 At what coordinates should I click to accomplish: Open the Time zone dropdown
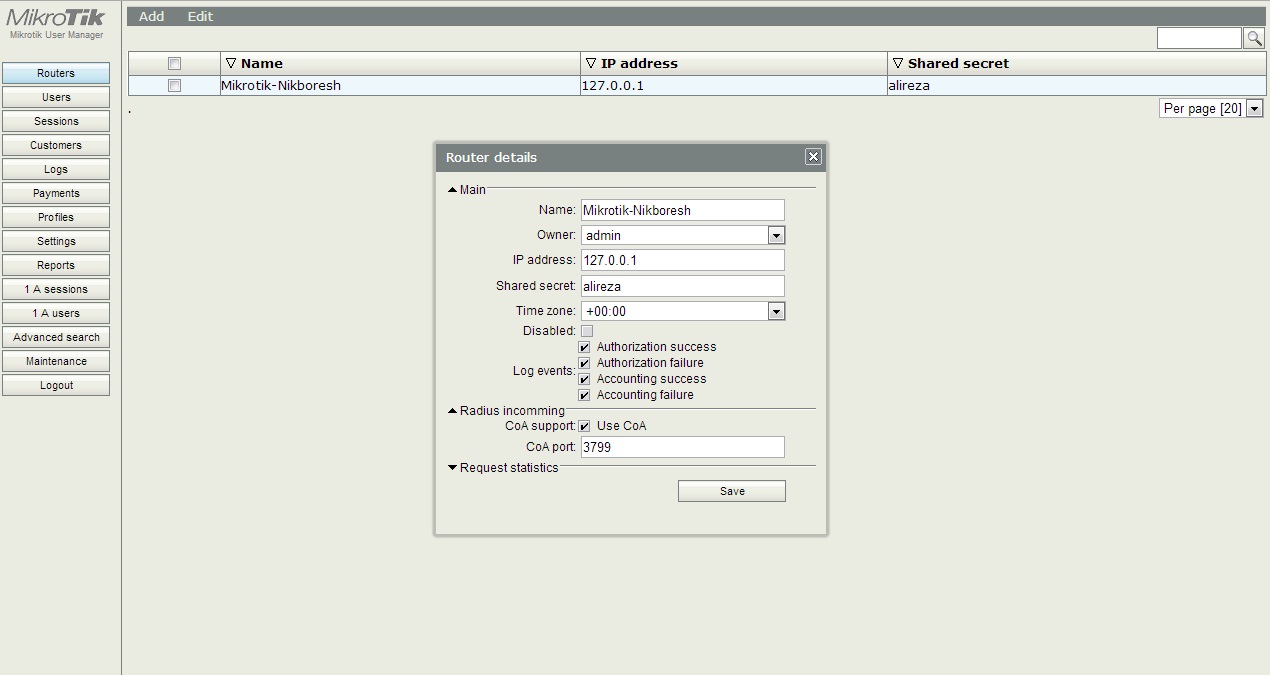776,311
